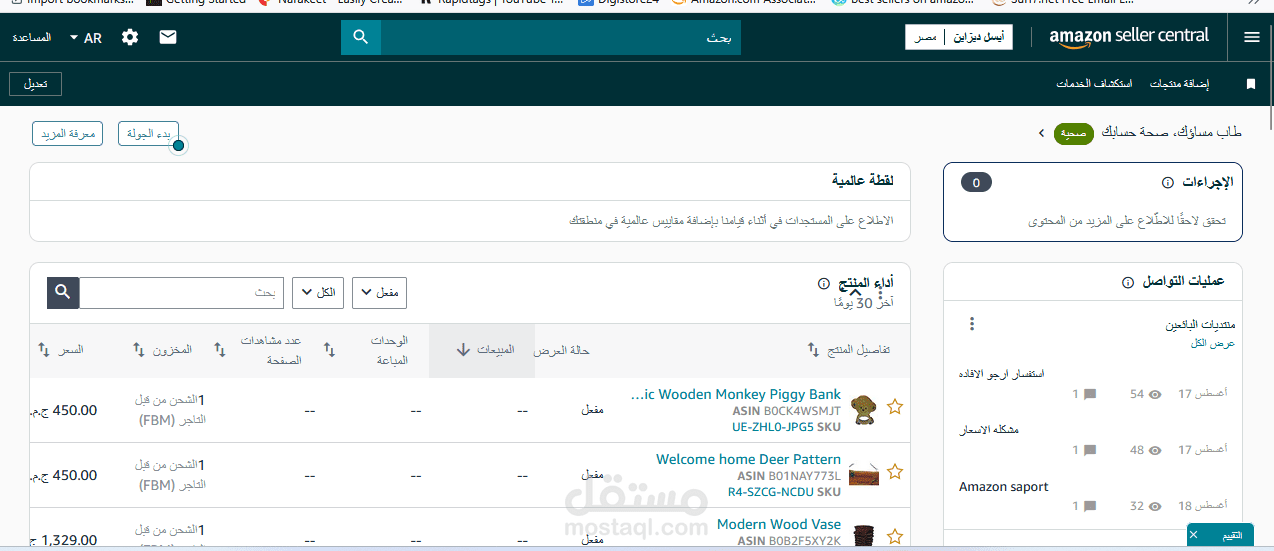Sort by تفاصيل المنتج column arrows

(813, 350)
